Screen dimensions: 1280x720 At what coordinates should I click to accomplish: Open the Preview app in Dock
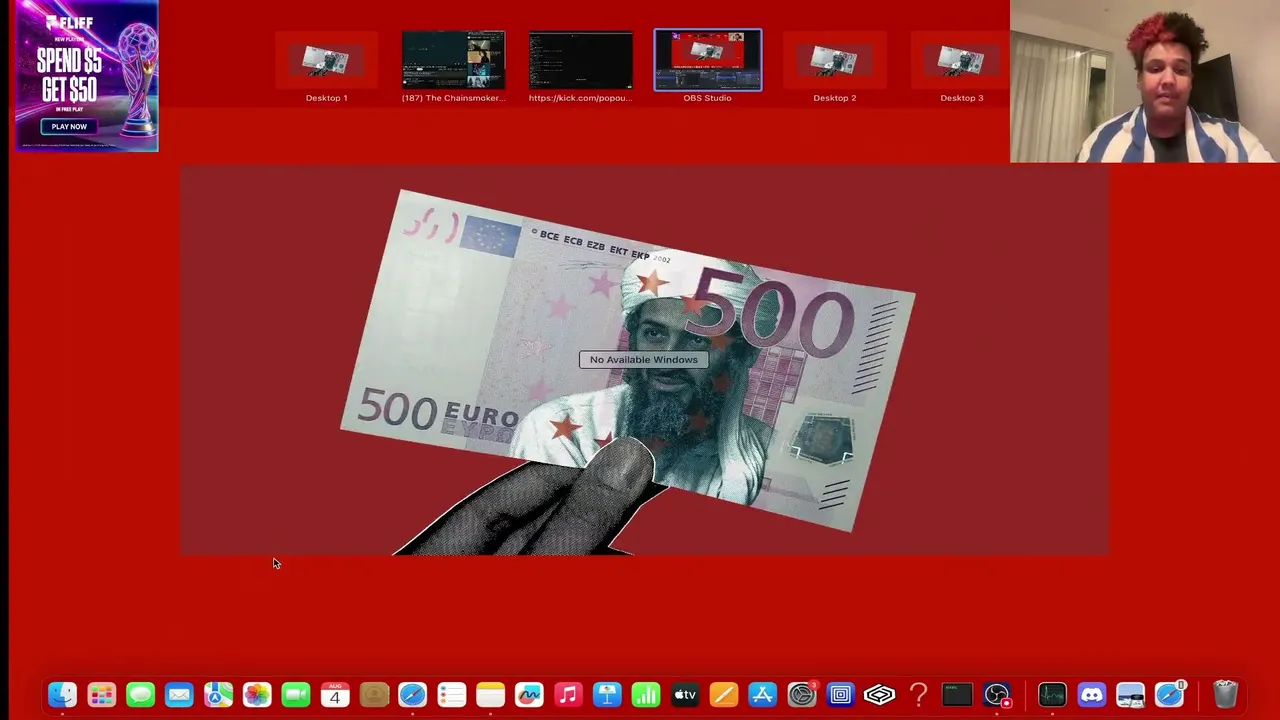tap(1130, 694)
